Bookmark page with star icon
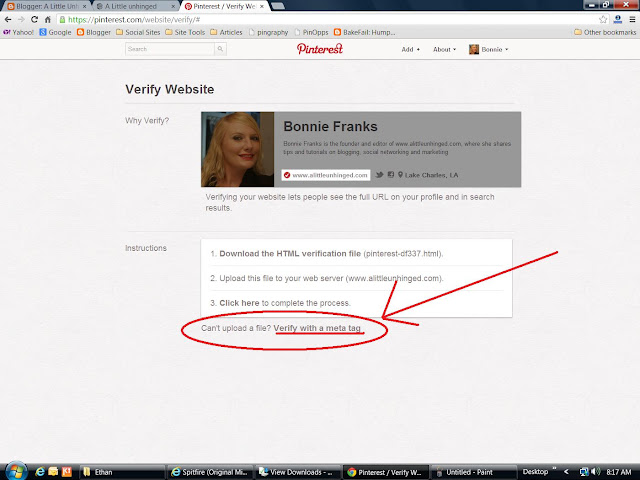640x480 pixels. click(x=603, y=20)
